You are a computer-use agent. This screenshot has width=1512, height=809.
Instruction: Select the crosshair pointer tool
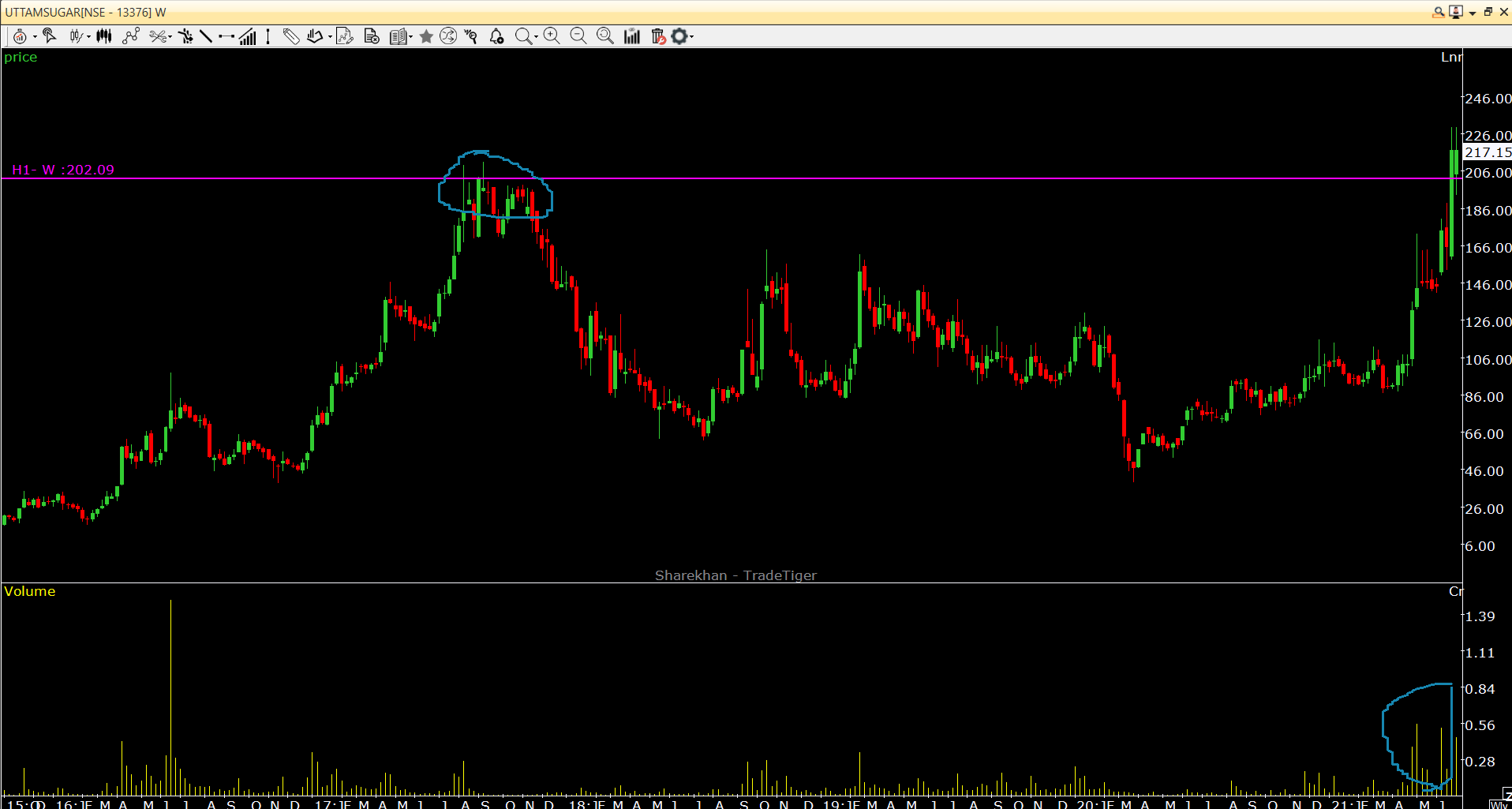[x=48, y=36]
